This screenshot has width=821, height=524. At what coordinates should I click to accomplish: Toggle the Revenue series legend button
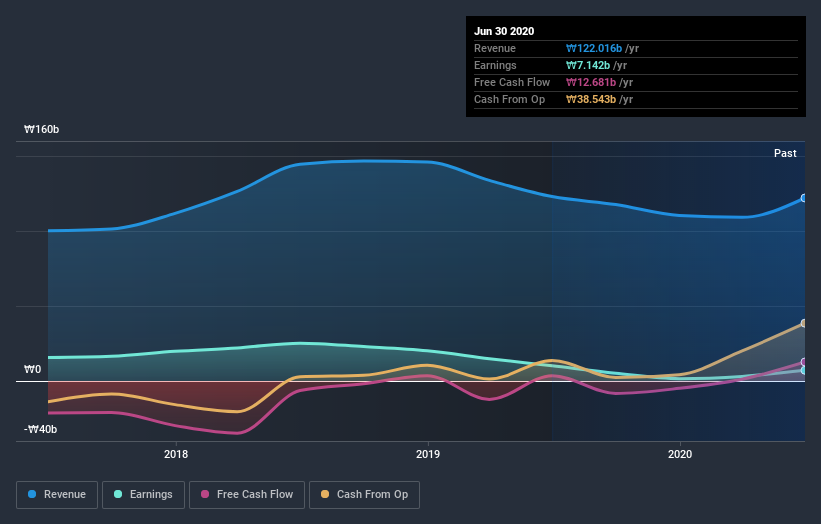(57, 495)
